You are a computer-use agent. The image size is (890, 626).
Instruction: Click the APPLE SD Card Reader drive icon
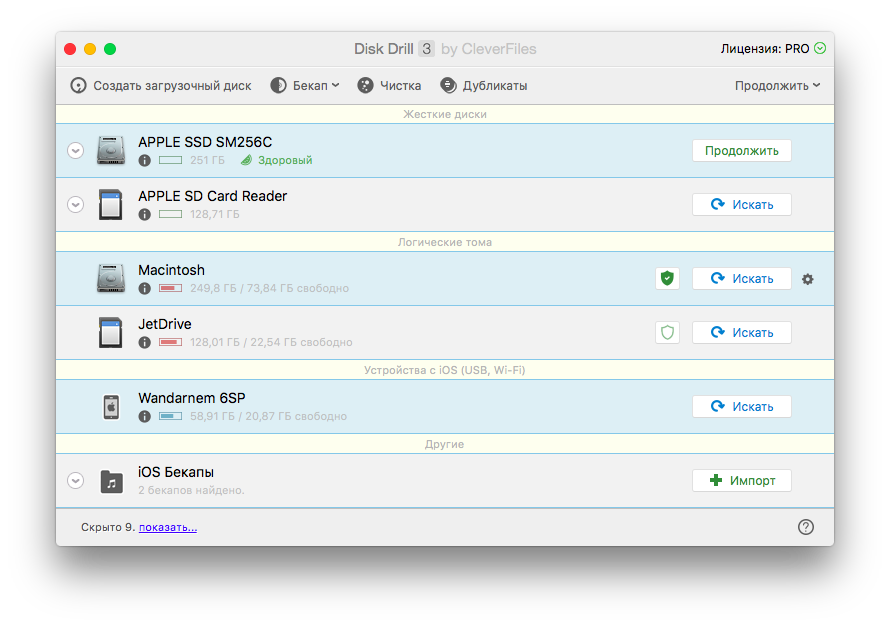111,205
